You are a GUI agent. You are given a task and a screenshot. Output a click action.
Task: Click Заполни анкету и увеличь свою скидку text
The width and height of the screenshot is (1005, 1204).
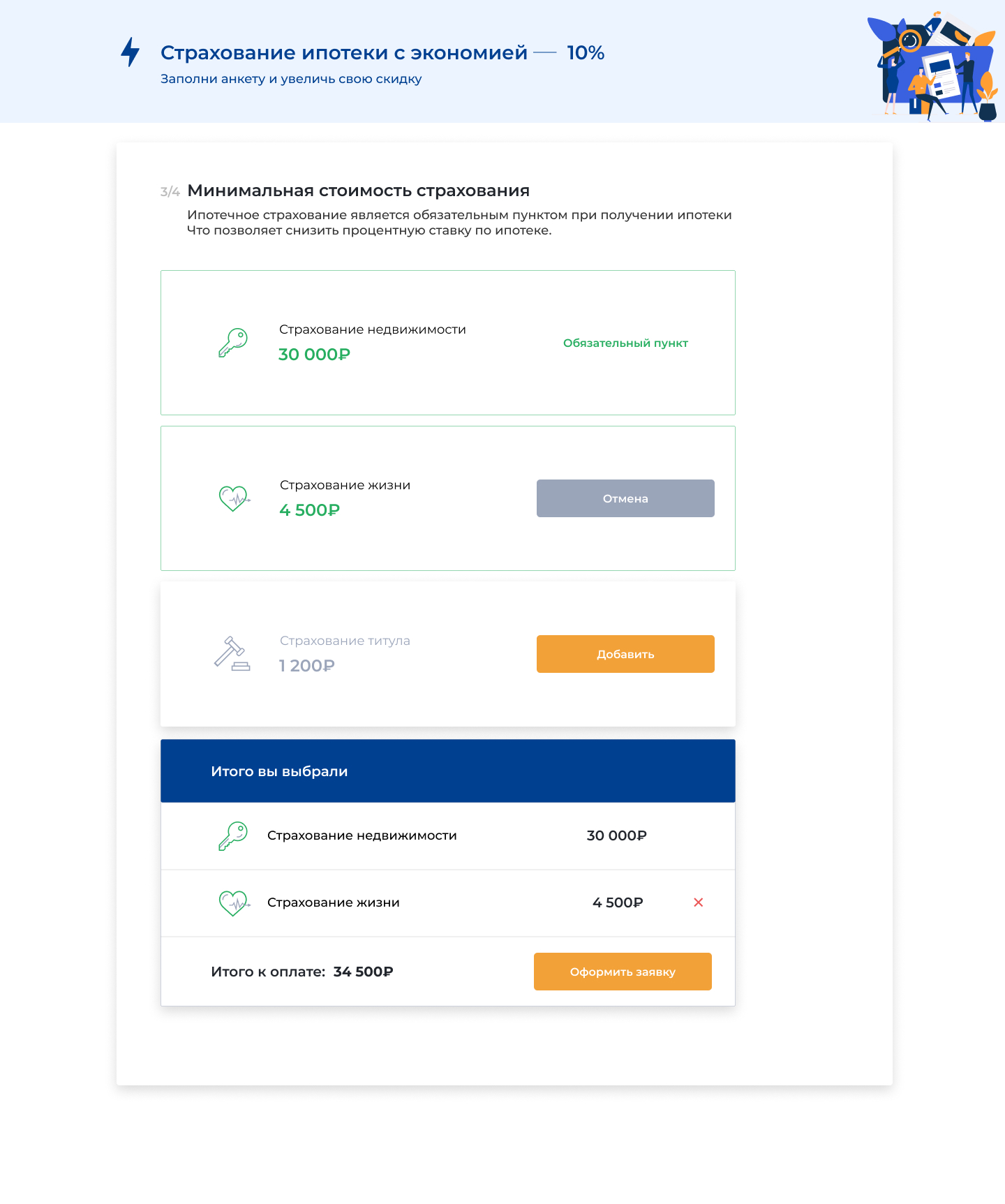(x=291, y=79)
